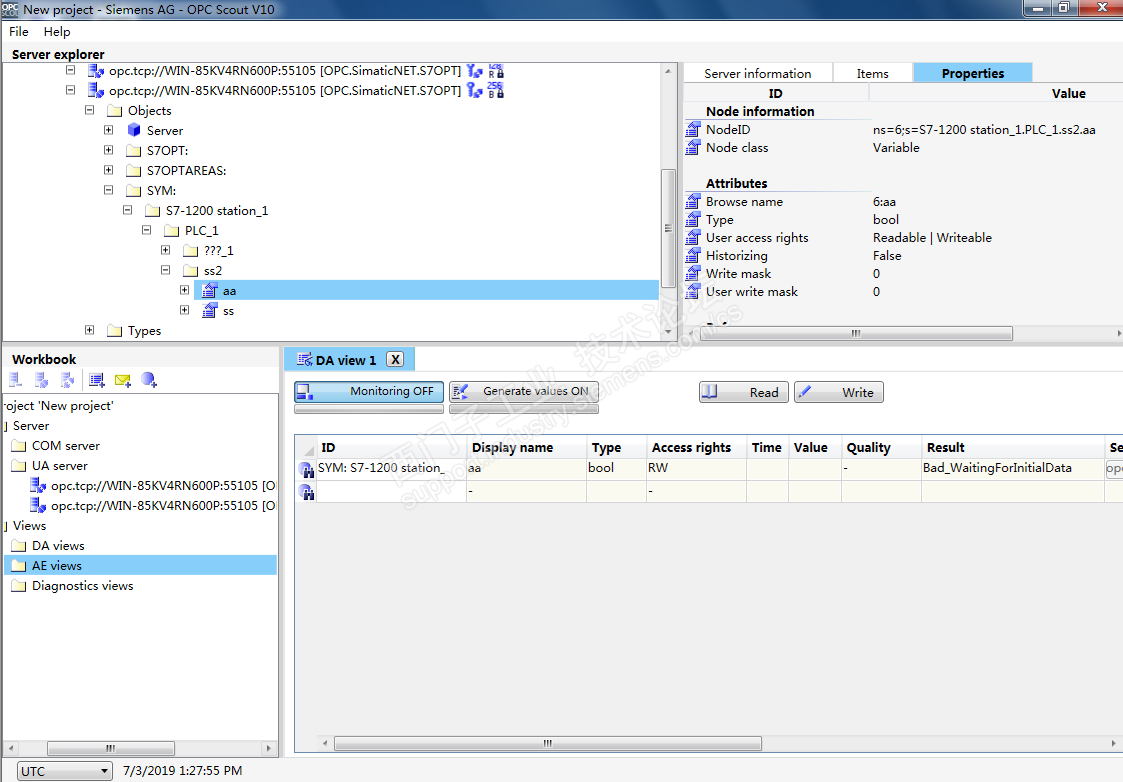Viewport: 1123px width, 782px height.
Task: Click the Quality column header
Action: 880,448
